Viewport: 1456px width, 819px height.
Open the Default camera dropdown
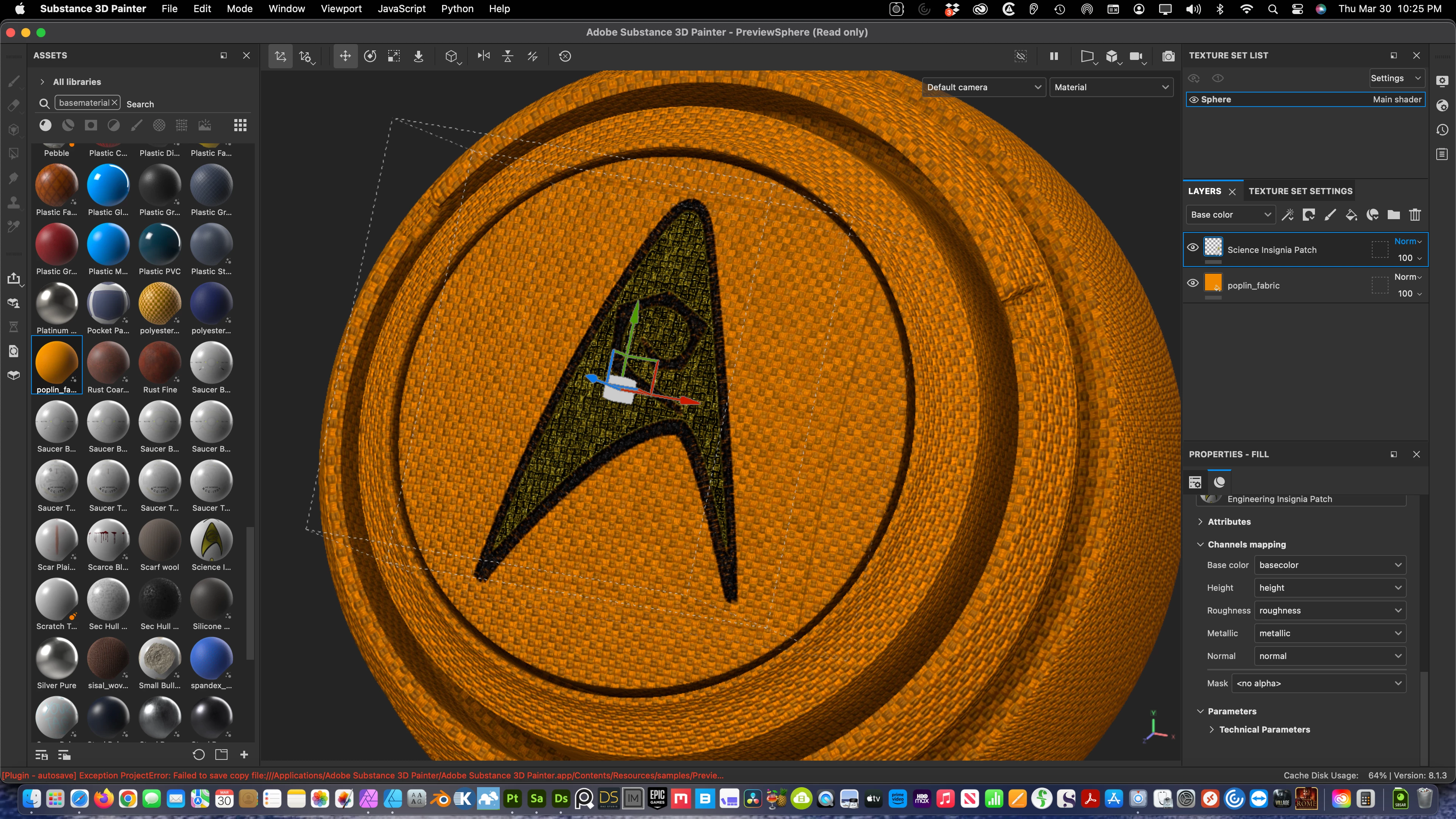[x=984, y=87]
